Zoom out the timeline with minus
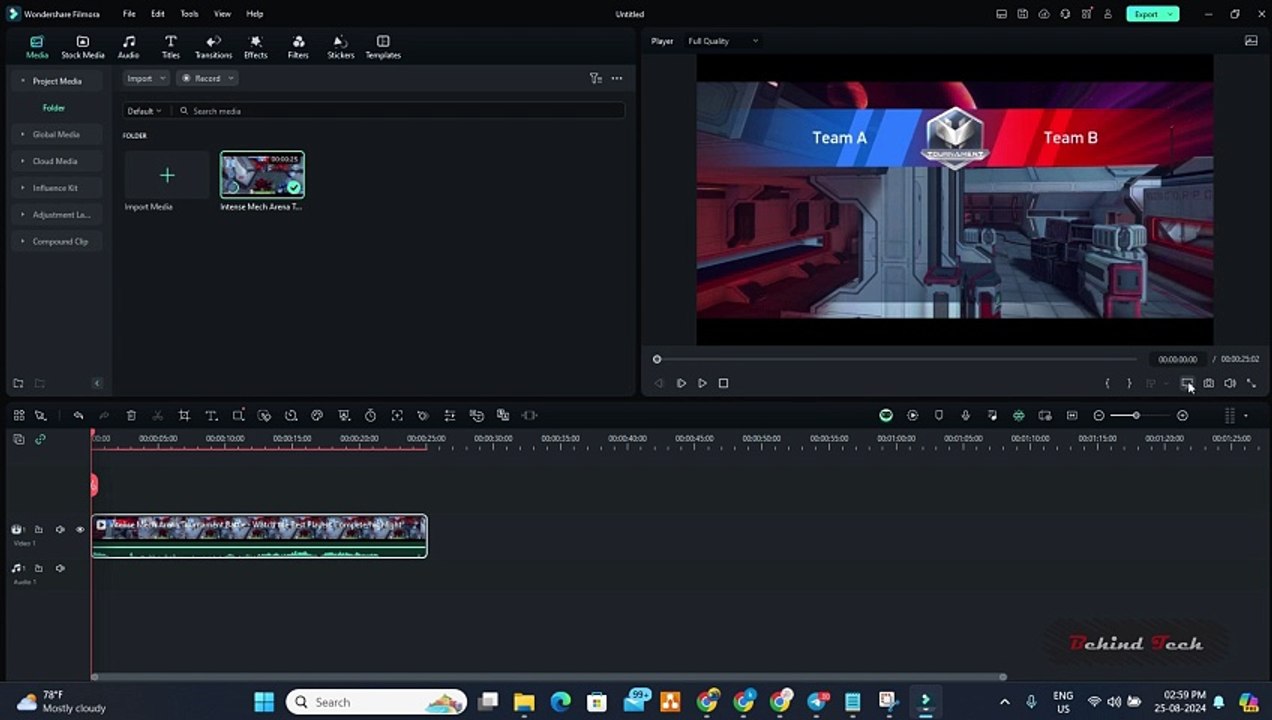The width and height of the screenshot is (1272, 720). coord(1099,415)
